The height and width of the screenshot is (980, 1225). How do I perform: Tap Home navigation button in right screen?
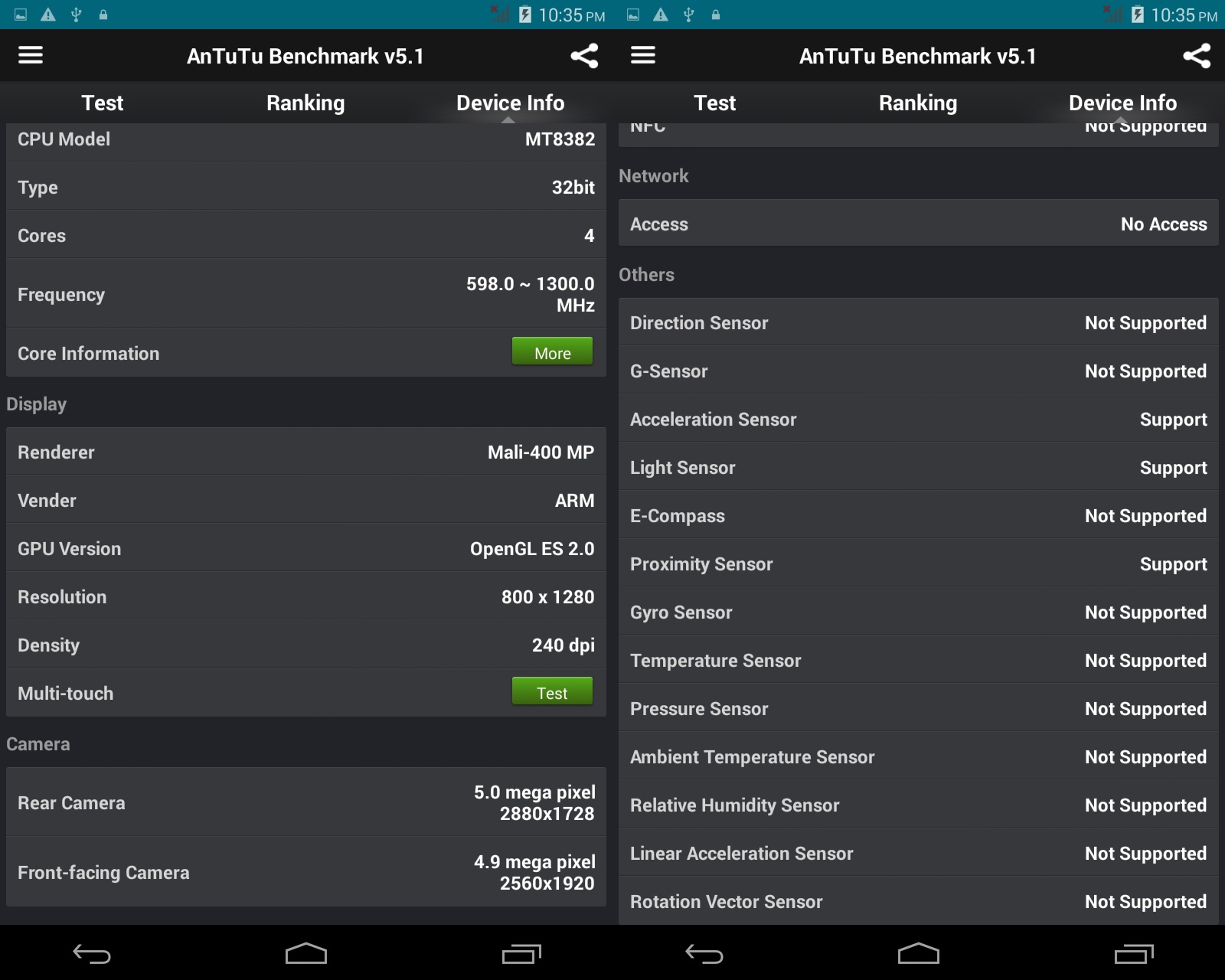point(919,953)
